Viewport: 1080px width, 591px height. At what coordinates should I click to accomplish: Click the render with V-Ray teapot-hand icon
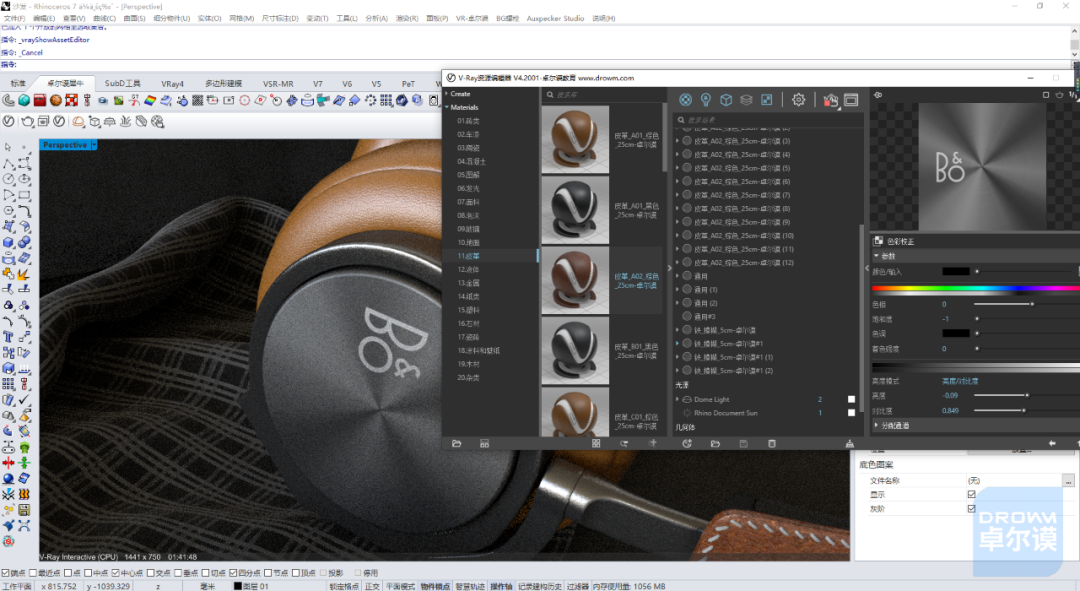click(831, 101)
